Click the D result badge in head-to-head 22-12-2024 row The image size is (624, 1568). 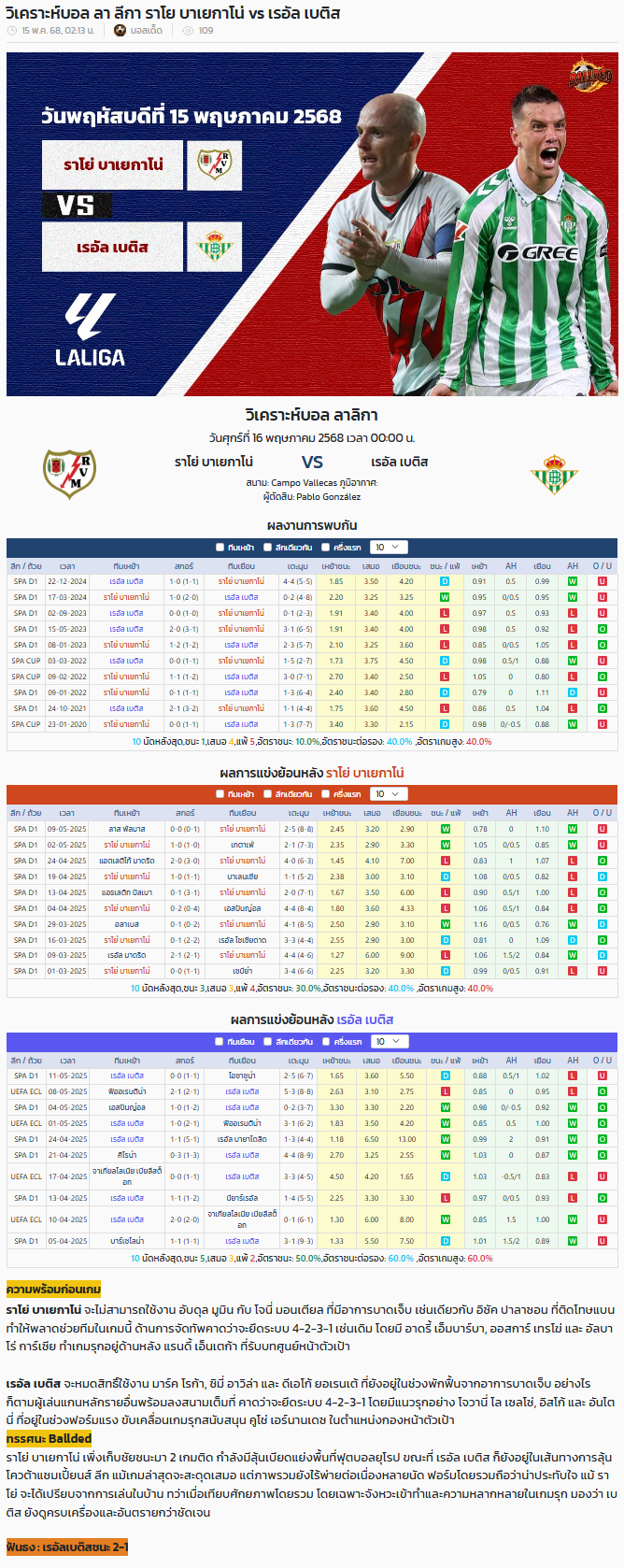pos(445,581)
